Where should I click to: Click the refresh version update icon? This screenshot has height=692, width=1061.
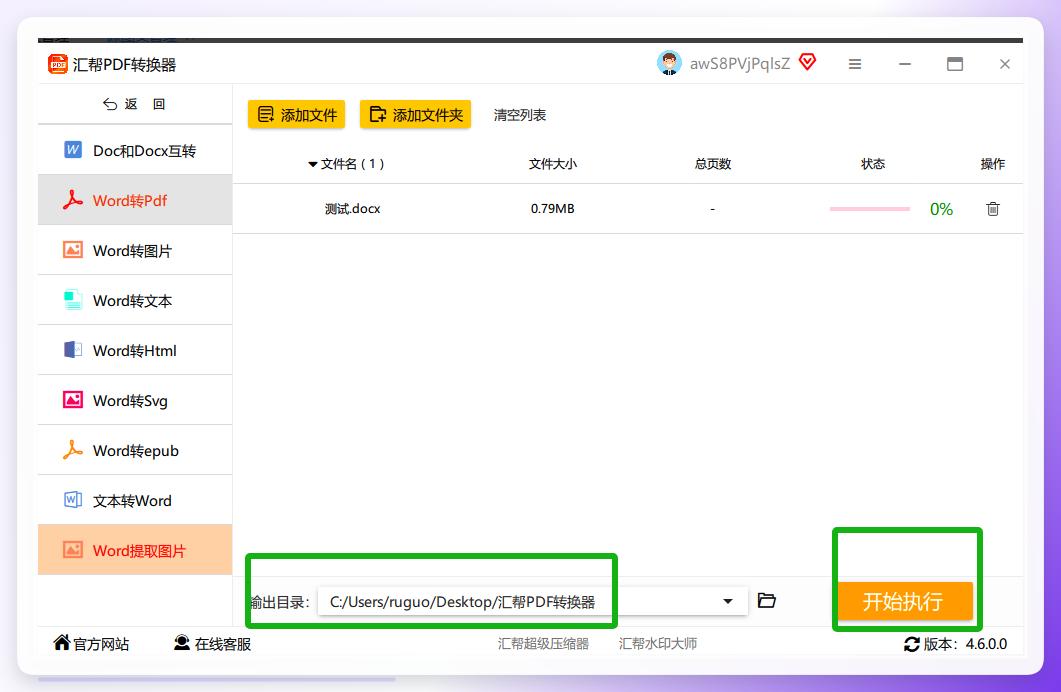coord(911,644)
